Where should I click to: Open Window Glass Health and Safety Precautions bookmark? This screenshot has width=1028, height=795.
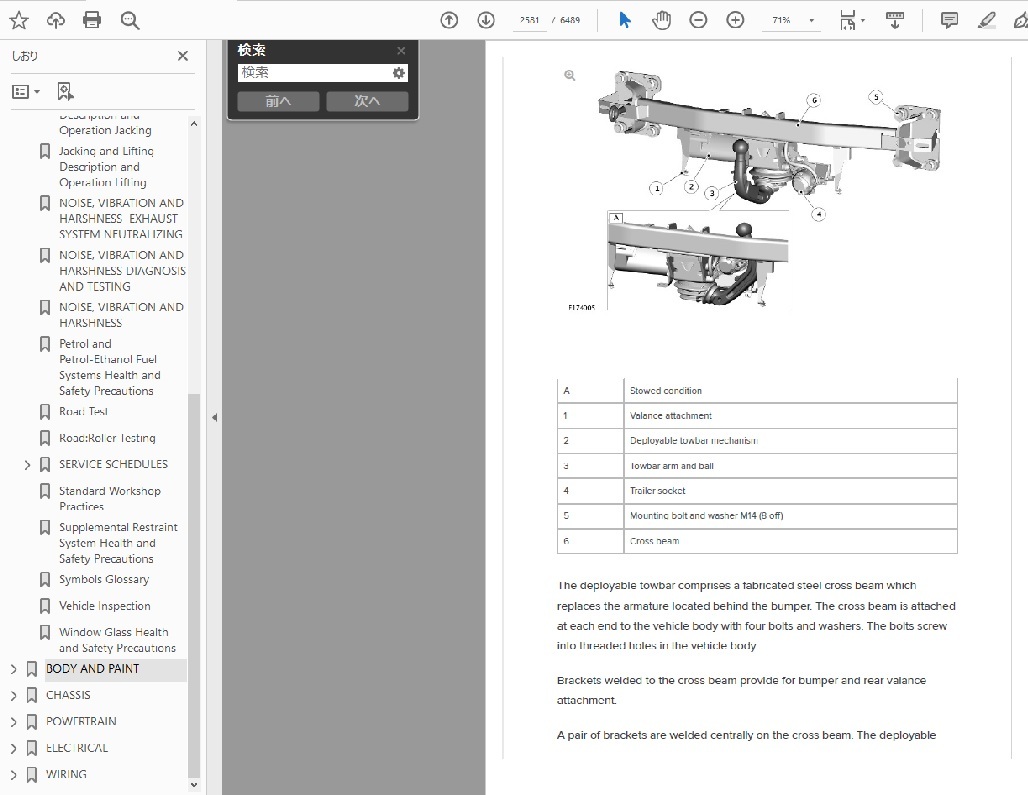point(117,640)
